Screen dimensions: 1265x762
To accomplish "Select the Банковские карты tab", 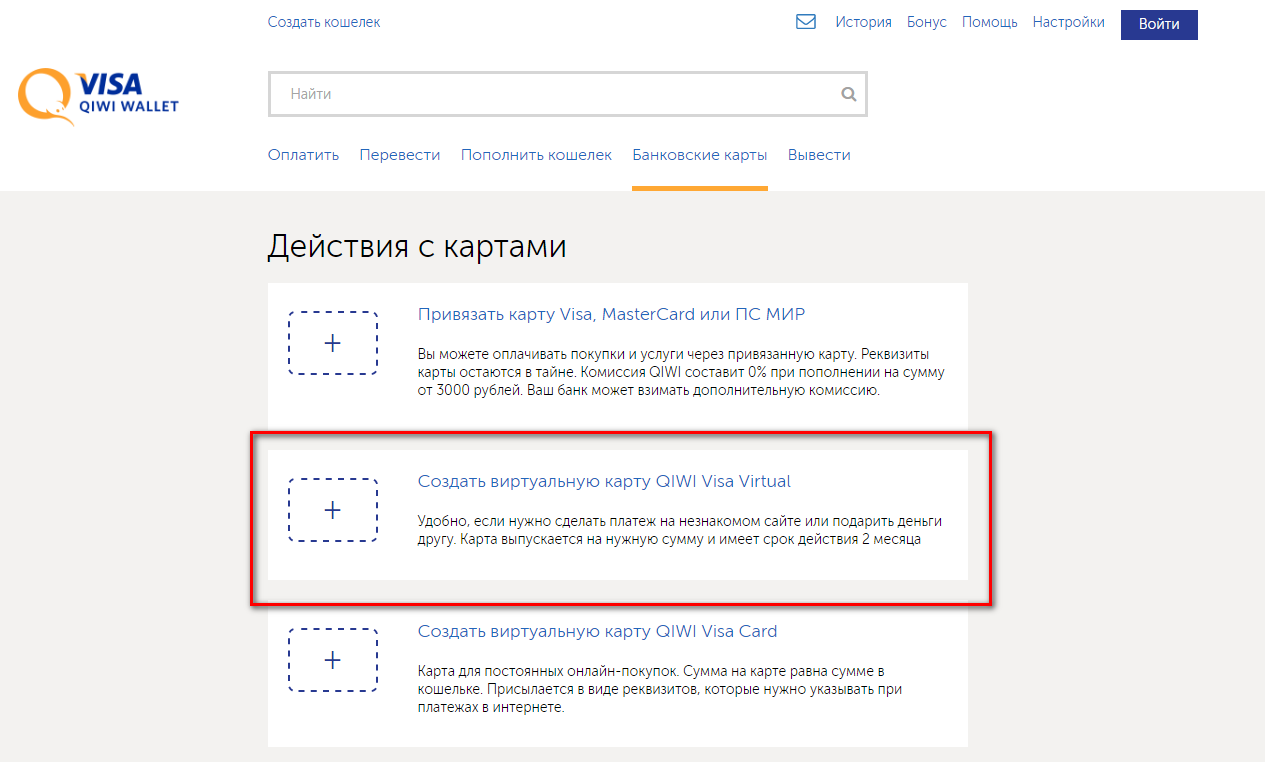I will (x=700, y=155).
